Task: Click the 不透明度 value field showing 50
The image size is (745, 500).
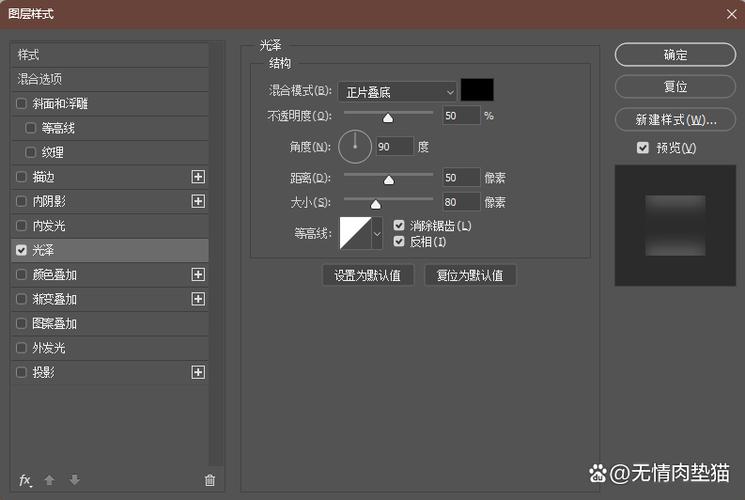Action: coord(461,115)
